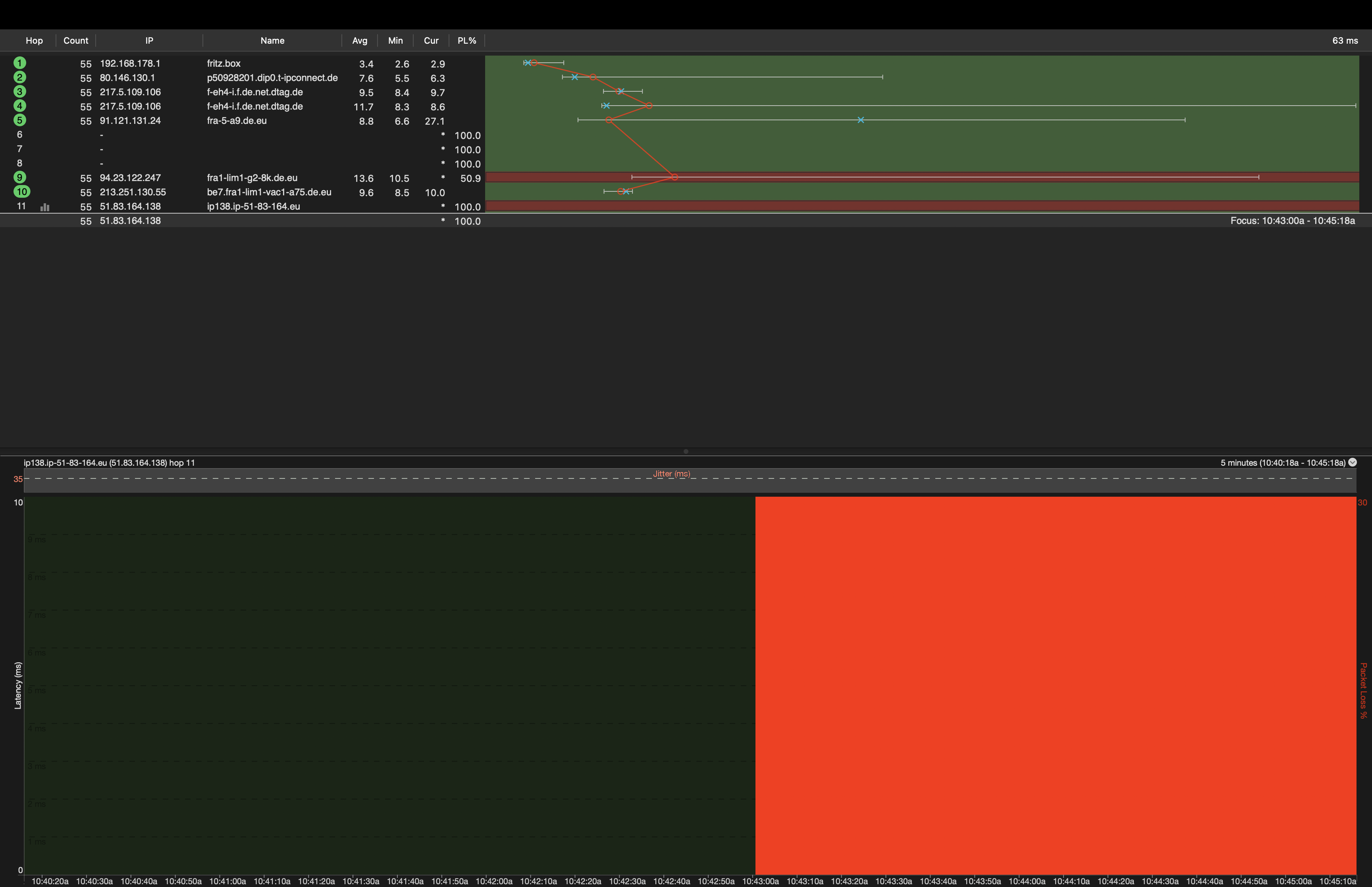Click the green hop 3 circle
This screenshot has width=1372, height=887.
pyautogui.click(x=19, y=92)
